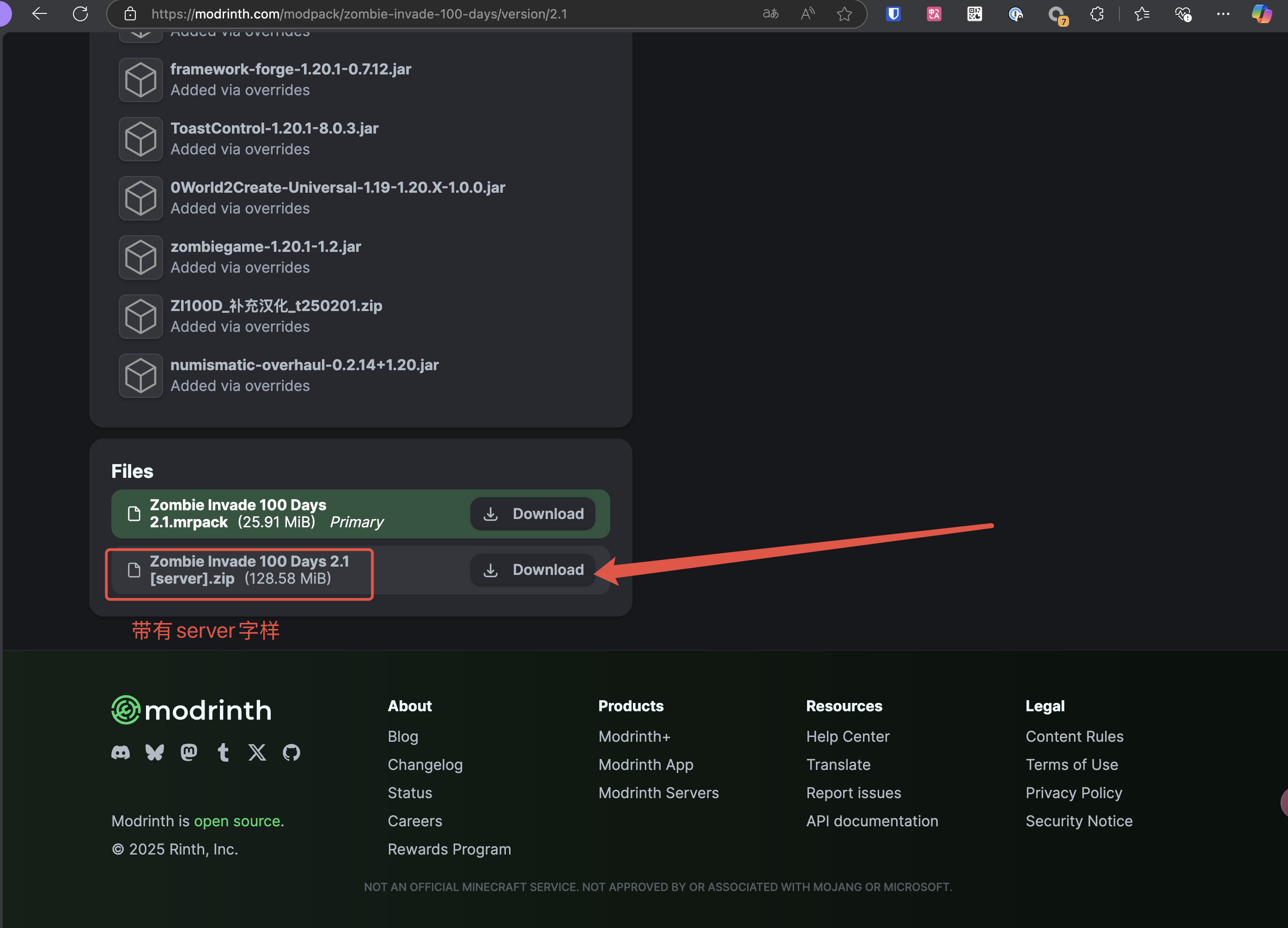Open the Modrinth+ product link
Viewport: 1288px width, 928px height.
634,736
